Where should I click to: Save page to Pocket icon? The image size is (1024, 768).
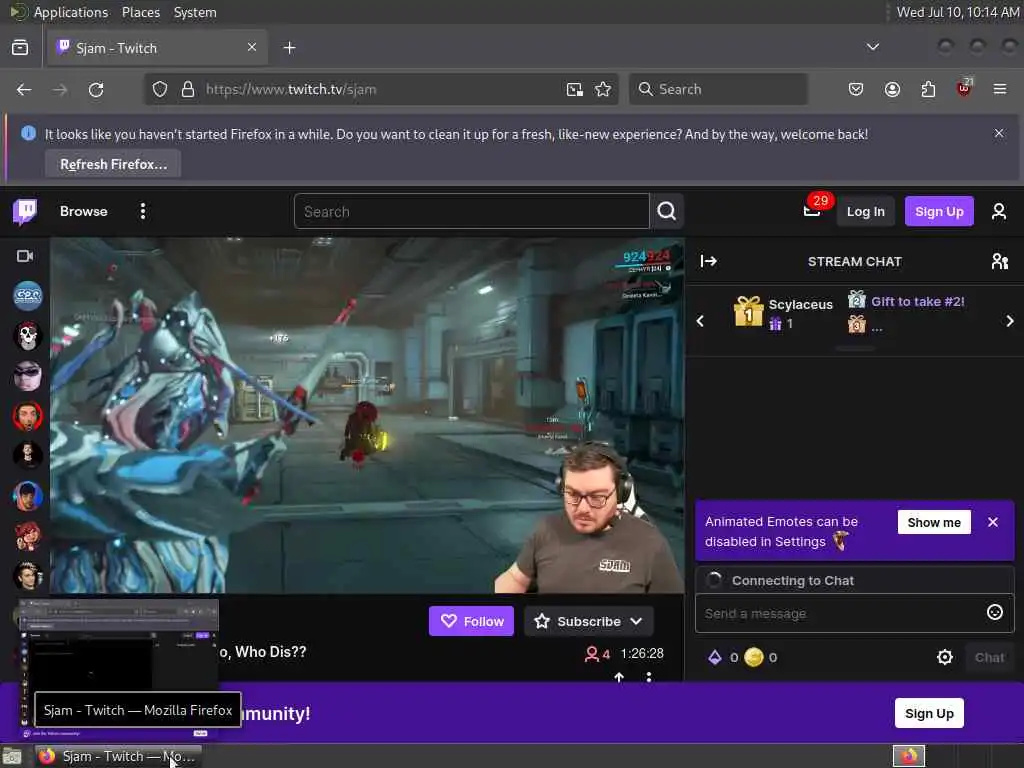tap(856, 89)
